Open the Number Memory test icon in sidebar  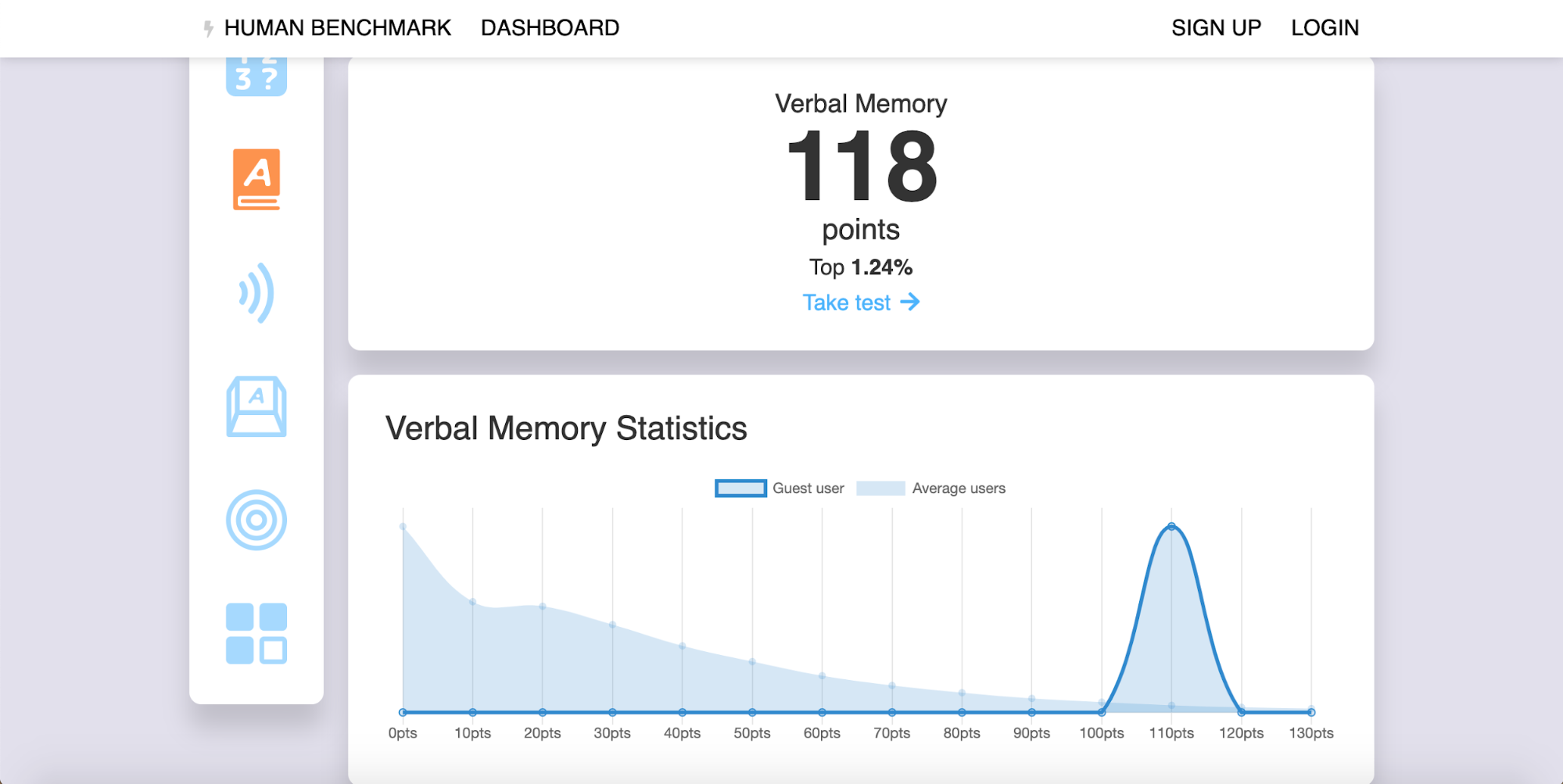point(256,77)
